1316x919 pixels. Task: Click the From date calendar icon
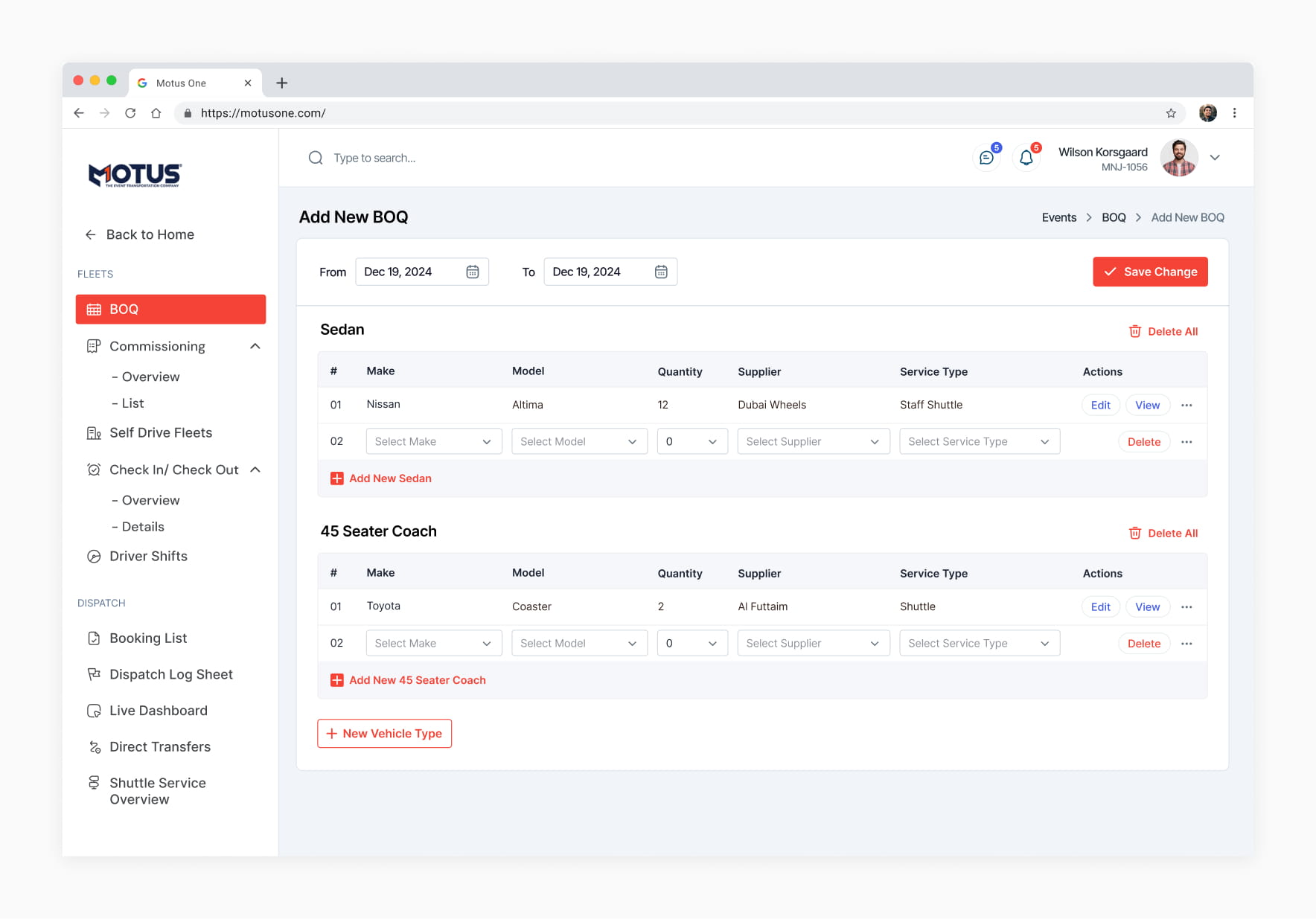(x=473, y=272)
